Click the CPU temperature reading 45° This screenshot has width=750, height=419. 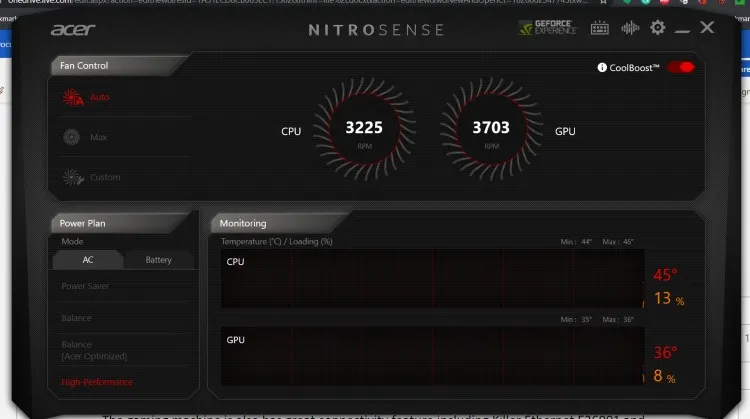coord(665,275)
